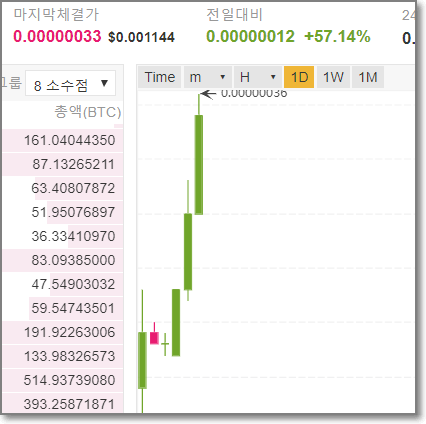This screenshot has height=424, width=426.
Task: Open the 8 소수점 decimal dropdown
Action: 70,83
